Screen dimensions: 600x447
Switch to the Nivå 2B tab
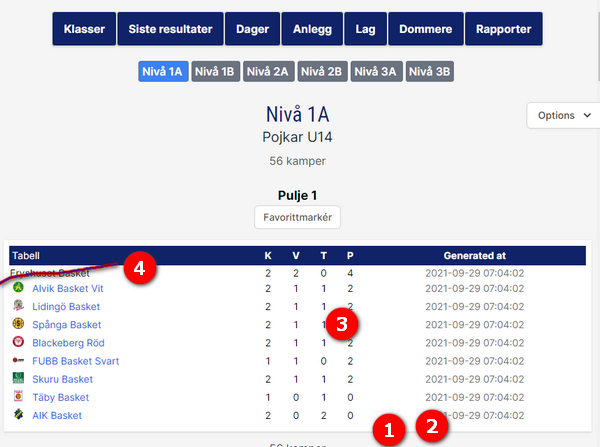click(x=322, y=71)
